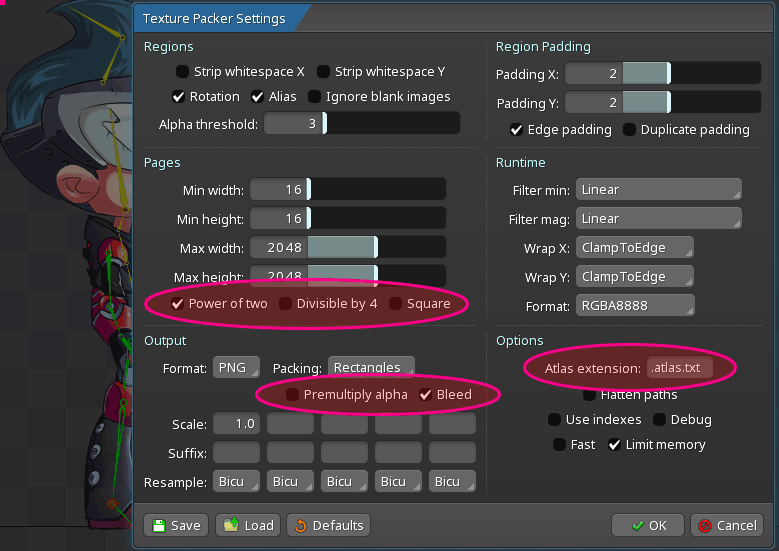Click the Alpha threshold slider
Screen dimensions: 779x551
pos(362,123)
